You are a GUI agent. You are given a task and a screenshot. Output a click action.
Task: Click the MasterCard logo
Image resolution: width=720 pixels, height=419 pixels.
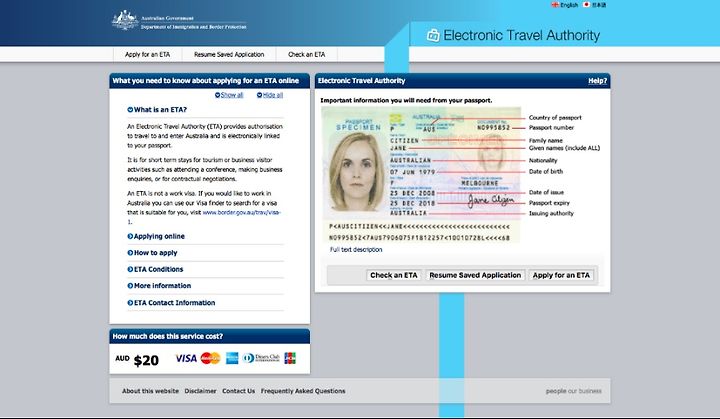click(210, 358)
